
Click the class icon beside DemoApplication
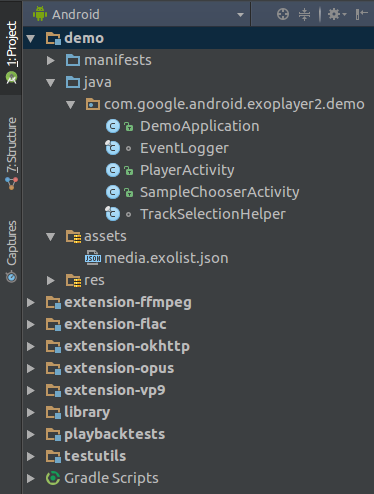(x=113, y=126)
